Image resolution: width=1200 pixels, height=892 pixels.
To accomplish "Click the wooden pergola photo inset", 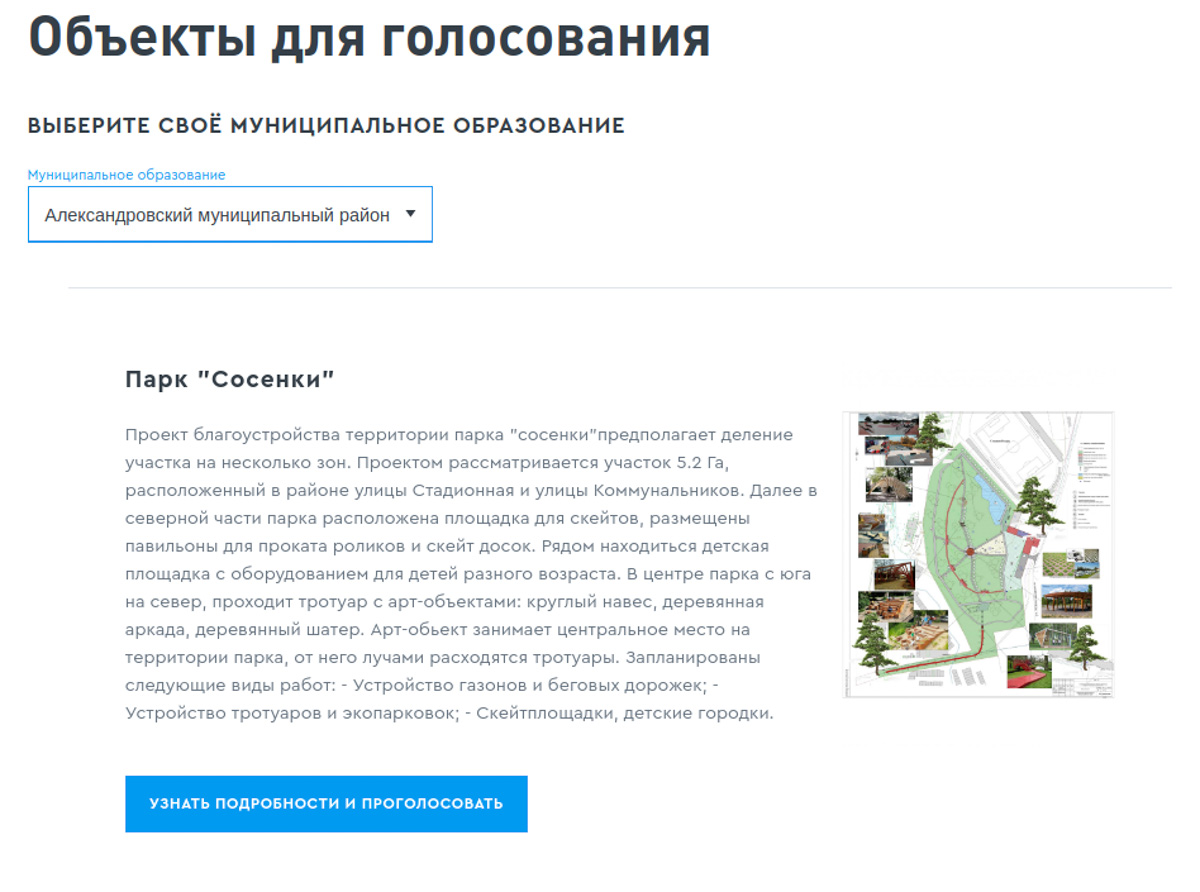I will coord(1067,600).
